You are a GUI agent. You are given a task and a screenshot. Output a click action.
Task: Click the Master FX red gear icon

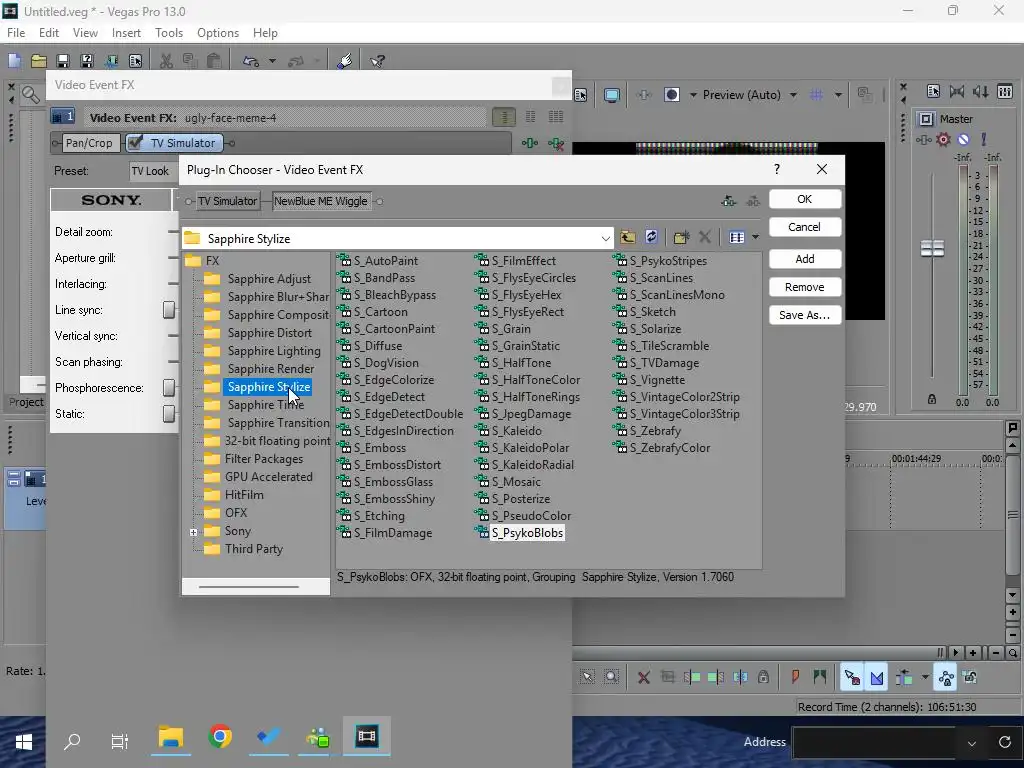point(943,139)
